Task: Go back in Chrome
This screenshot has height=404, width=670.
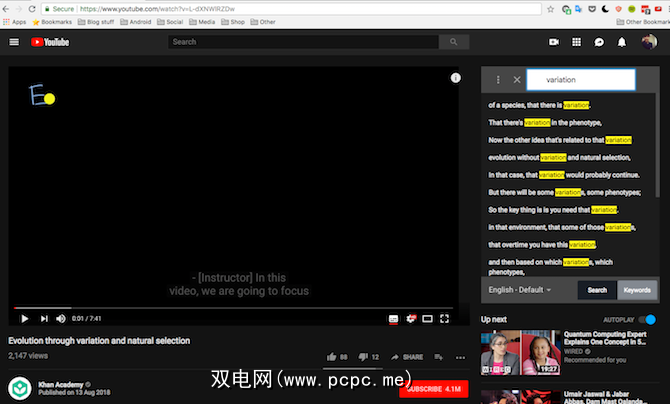Action: (x=6, y=9)
